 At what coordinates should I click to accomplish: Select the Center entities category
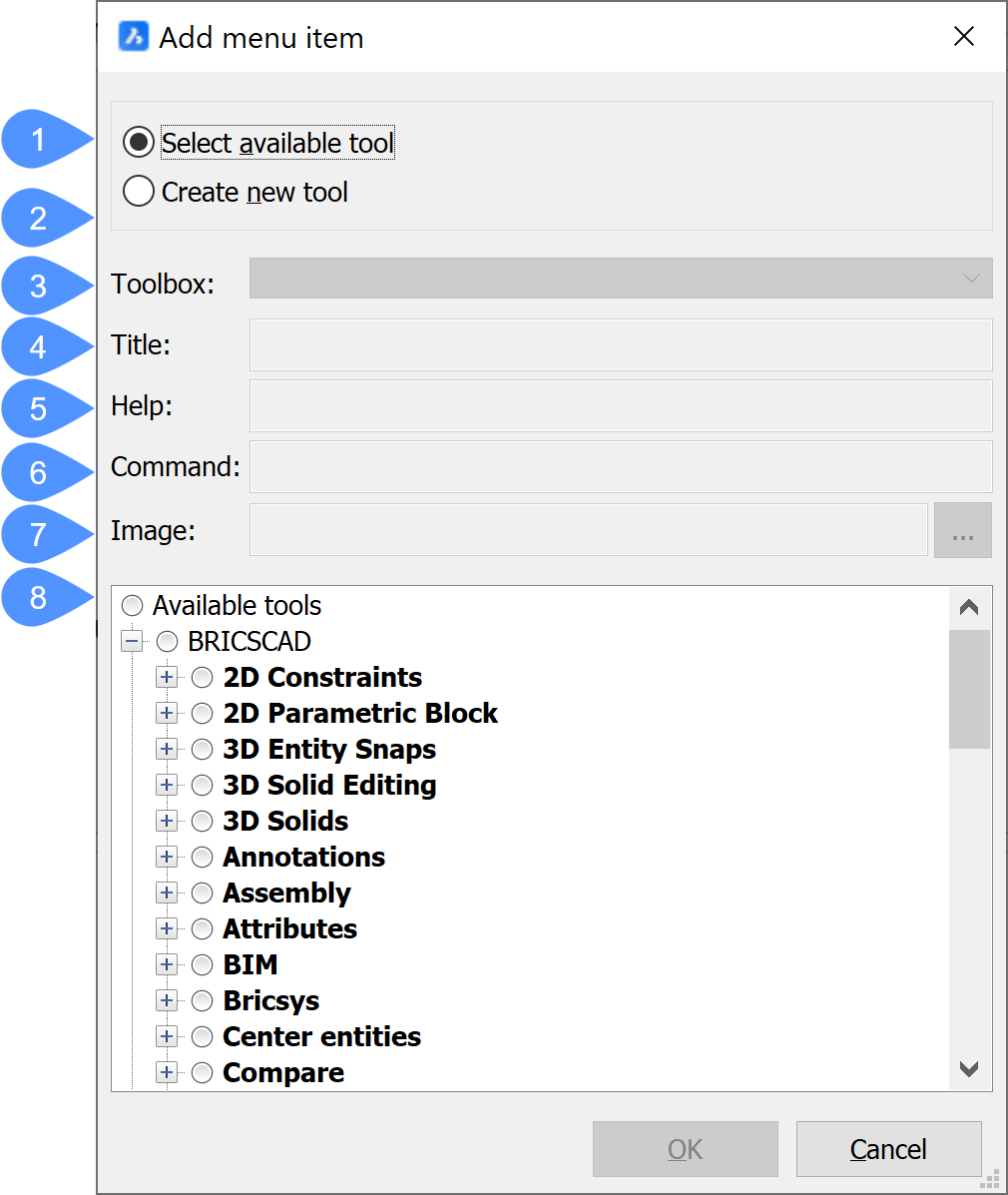321,1037
